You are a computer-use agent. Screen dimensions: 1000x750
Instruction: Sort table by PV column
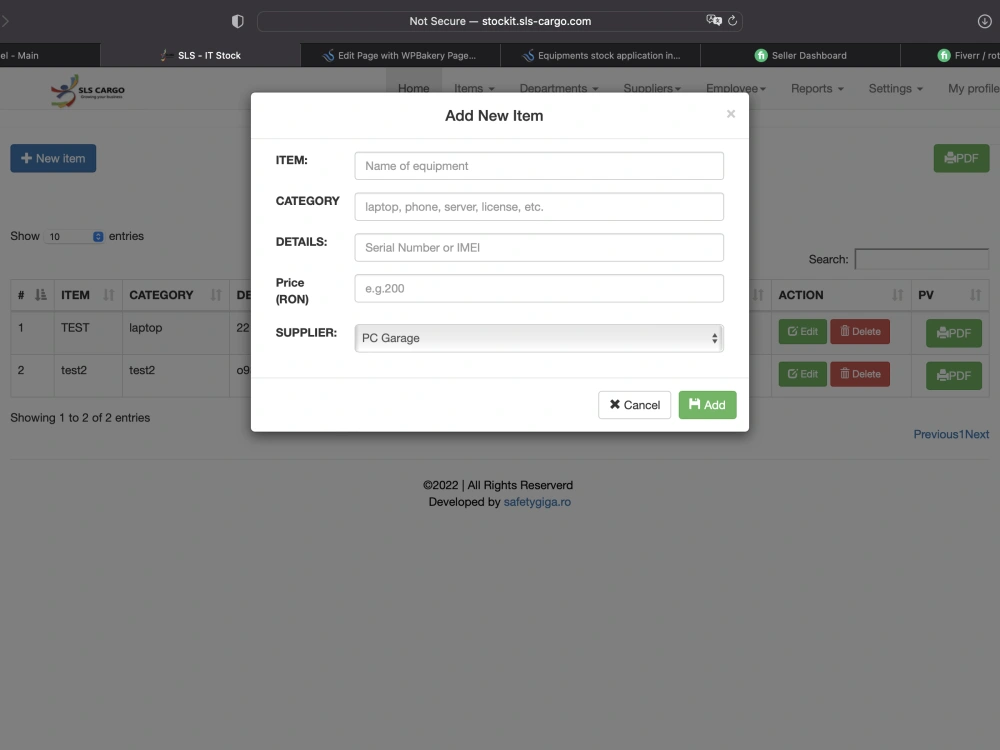point(950,295)
